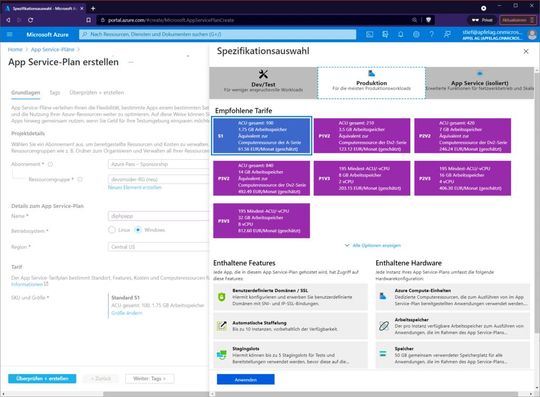Open the Abonnement dropdown

[158, 164]
